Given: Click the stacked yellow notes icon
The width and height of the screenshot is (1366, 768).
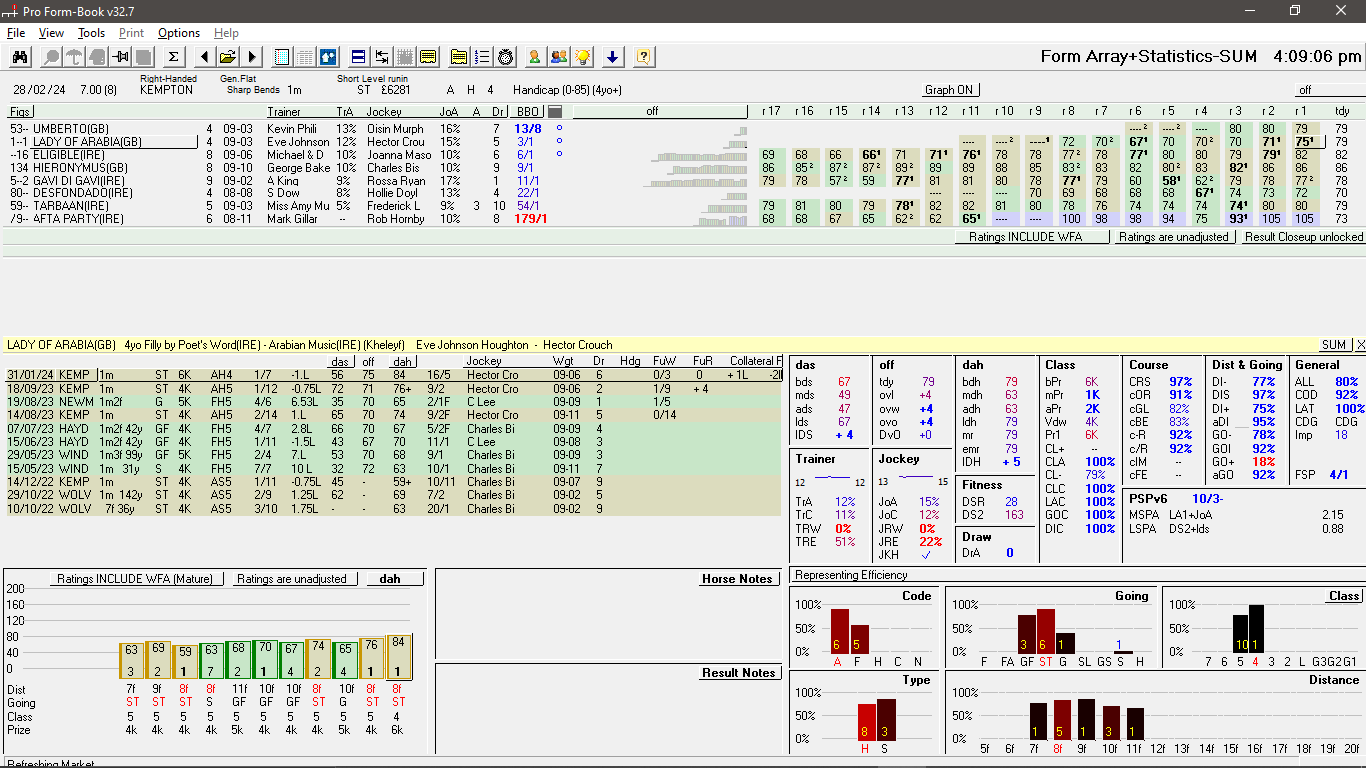Looking at the screenshot, I should click(x=459, y=57).
